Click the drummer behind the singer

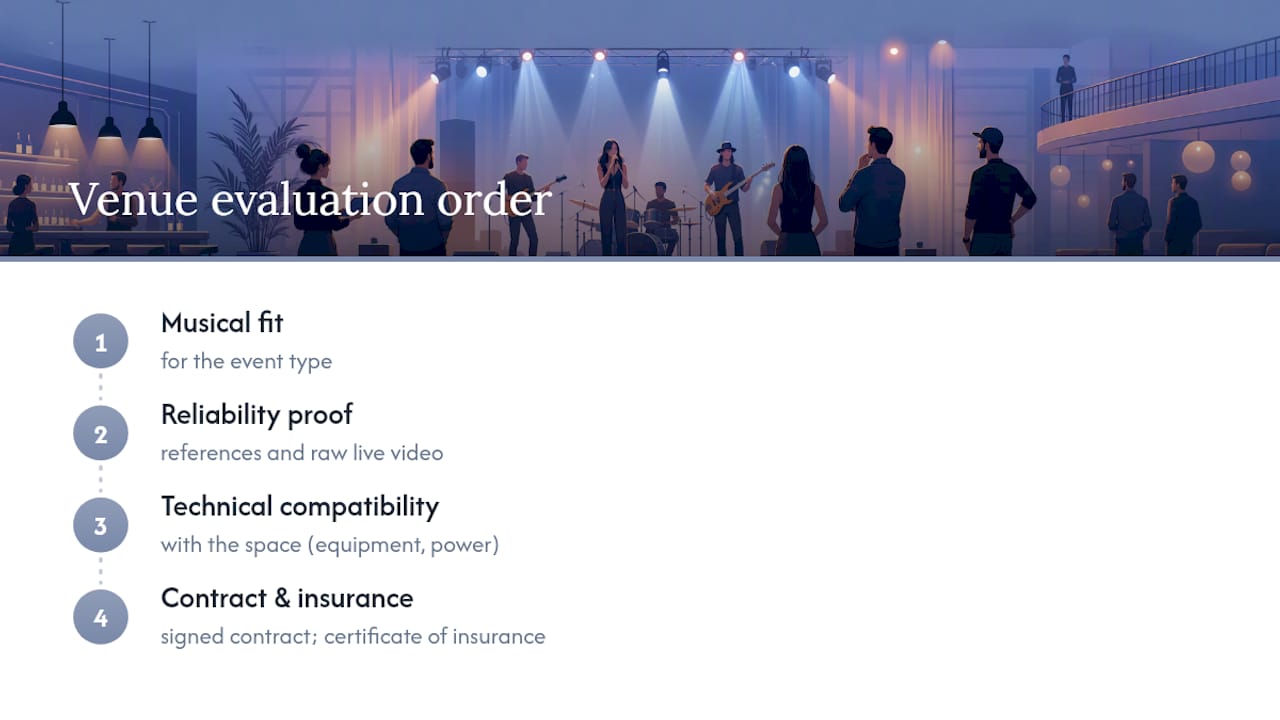coord(661,216)
